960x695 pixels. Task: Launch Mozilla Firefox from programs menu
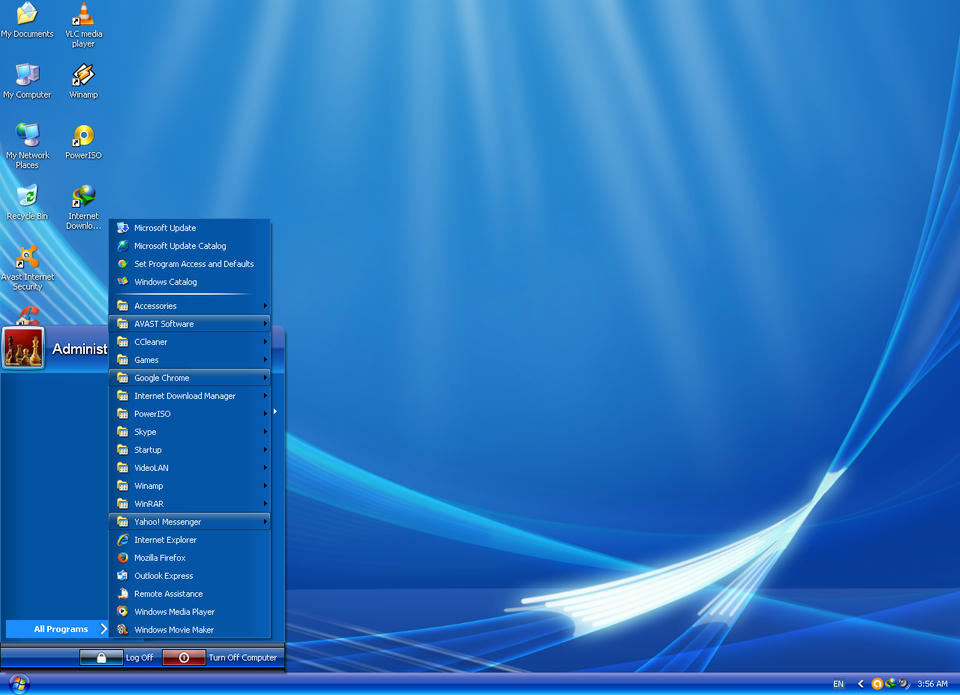coord(190,558)
